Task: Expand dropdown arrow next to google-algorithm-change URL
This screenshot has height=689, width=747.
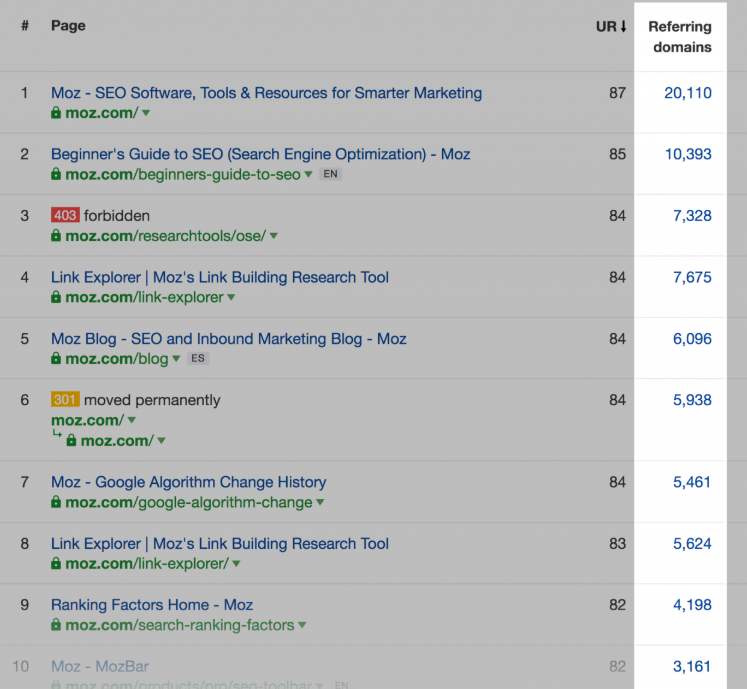Action: [320, 502]
